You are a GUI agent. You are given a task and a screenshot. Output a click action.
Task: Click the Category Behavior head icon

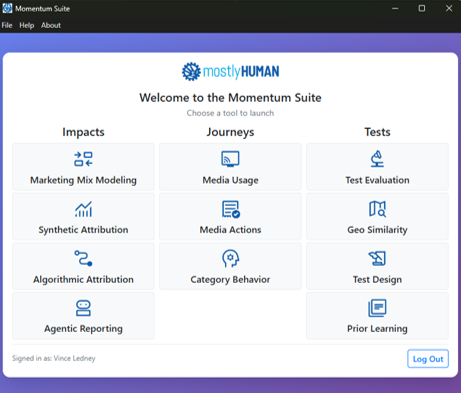coord(230,258)
